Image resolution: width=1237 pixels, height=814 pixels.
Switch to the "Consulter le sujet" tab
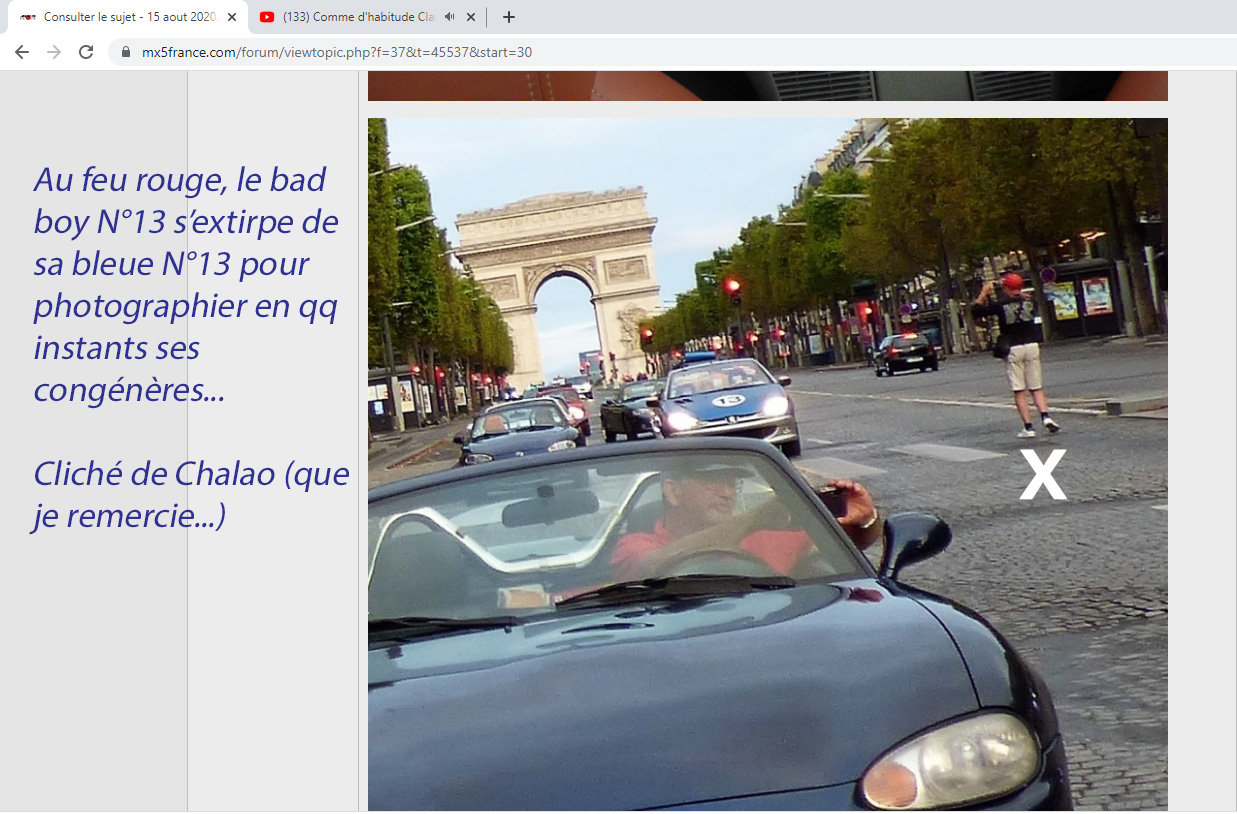tap(127, 17)
